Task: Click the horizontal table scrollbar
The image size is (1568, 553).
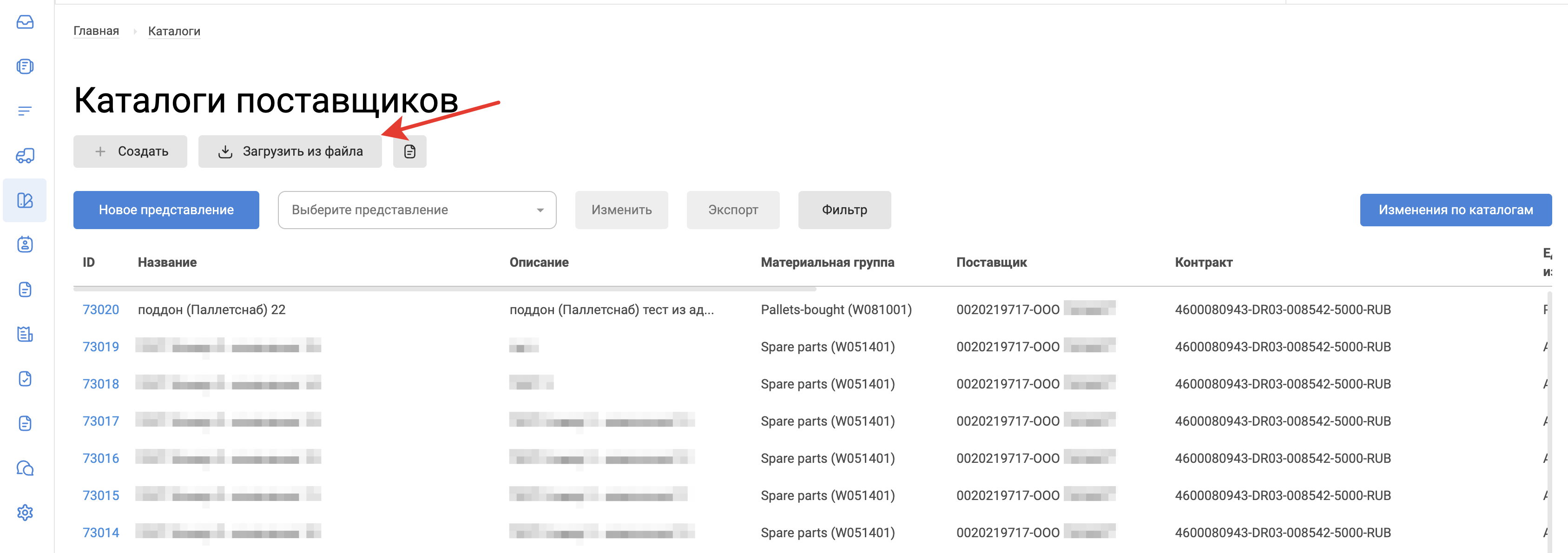Action: point(444,289)
